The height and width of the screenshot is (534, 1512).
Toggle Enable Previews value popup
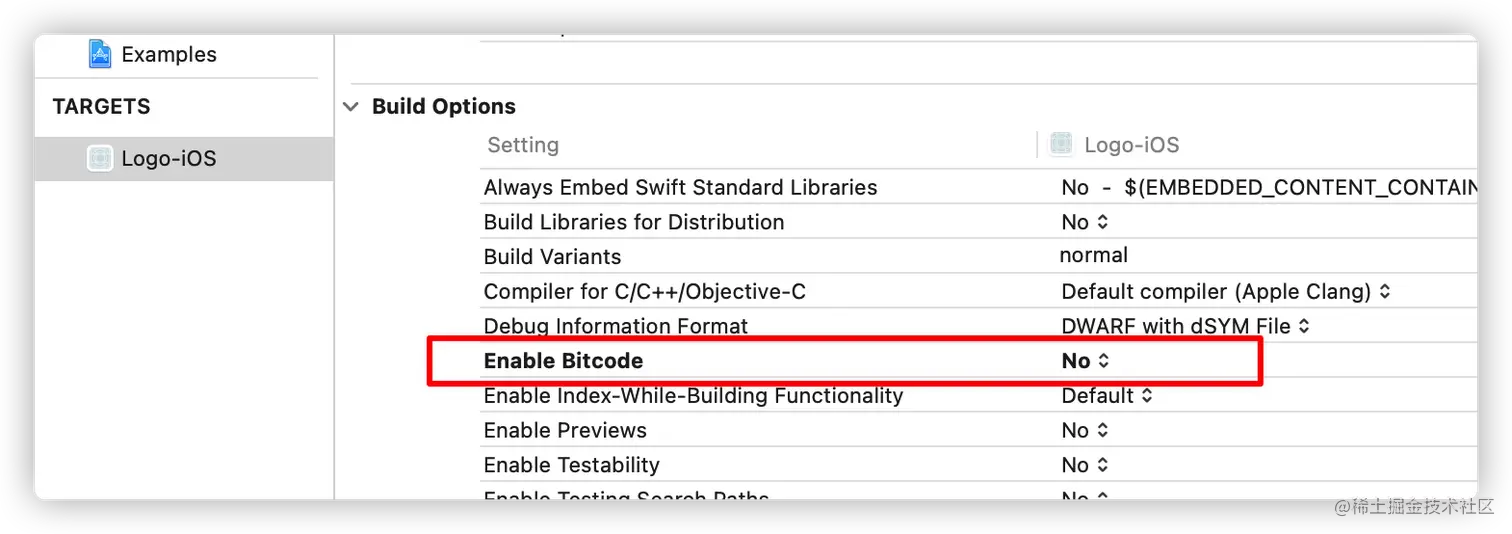pyautogui.click(x=1085, y=430)
